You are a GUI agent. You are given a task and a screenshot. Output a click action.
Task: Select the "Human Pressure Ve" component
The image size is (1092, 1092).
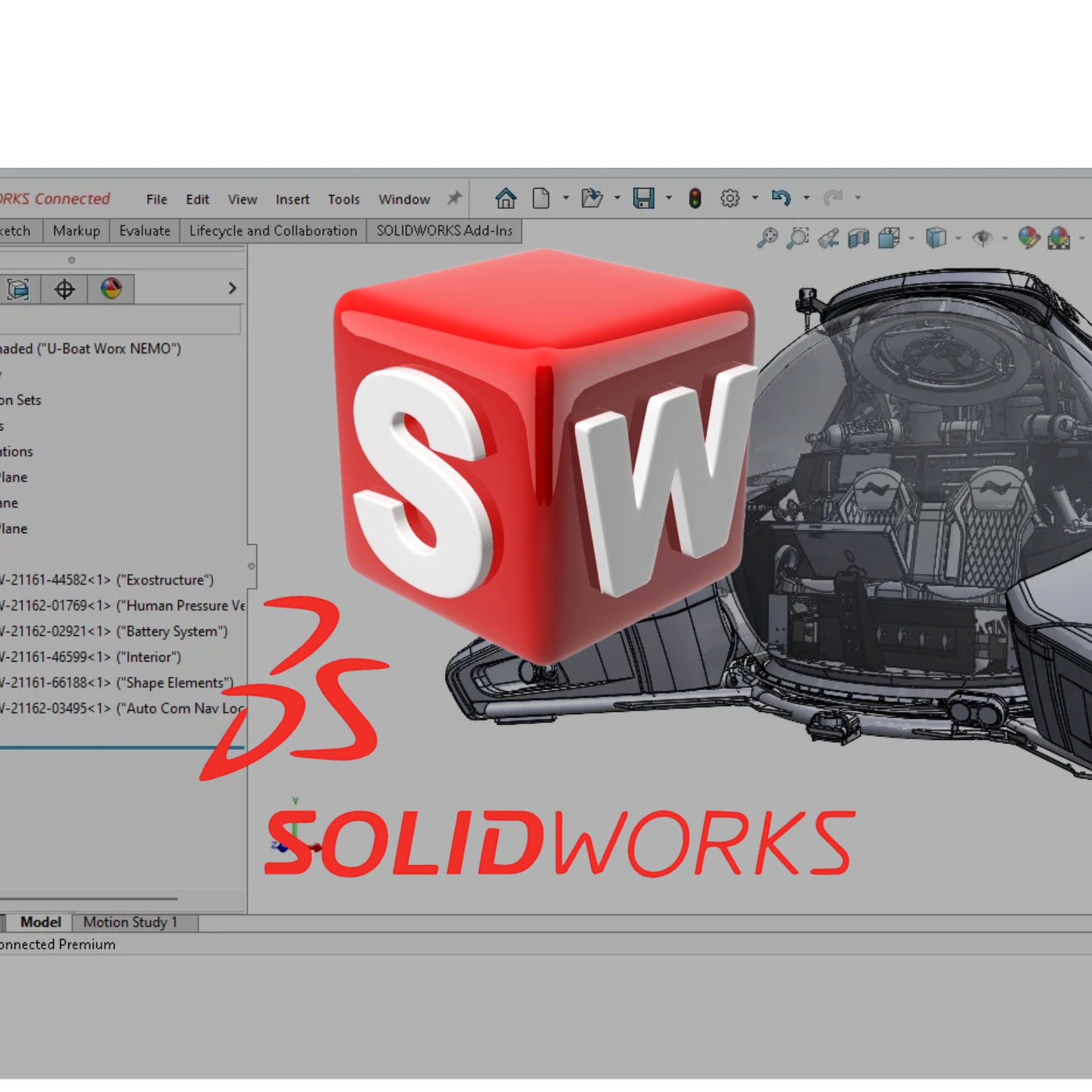[x=122, y=606]
